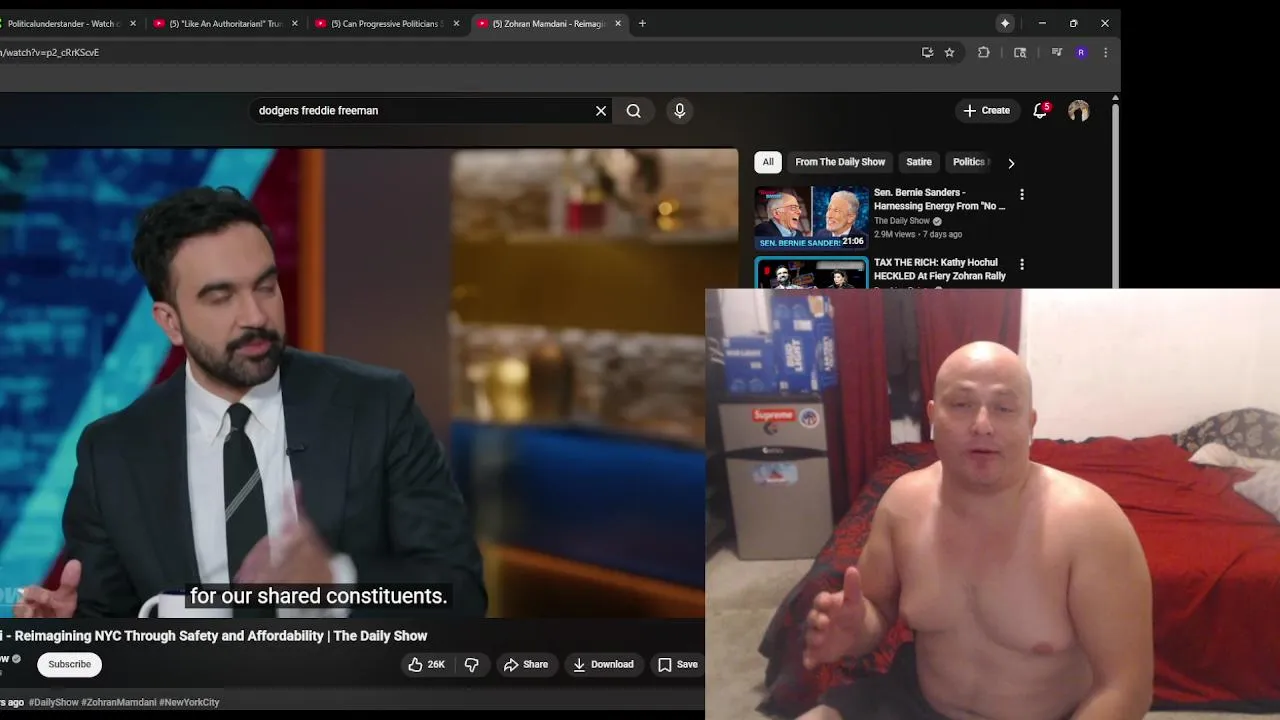Open the media controls icon in toolbar
This screenshot has height=720, width=1280.
[1056, 52]
